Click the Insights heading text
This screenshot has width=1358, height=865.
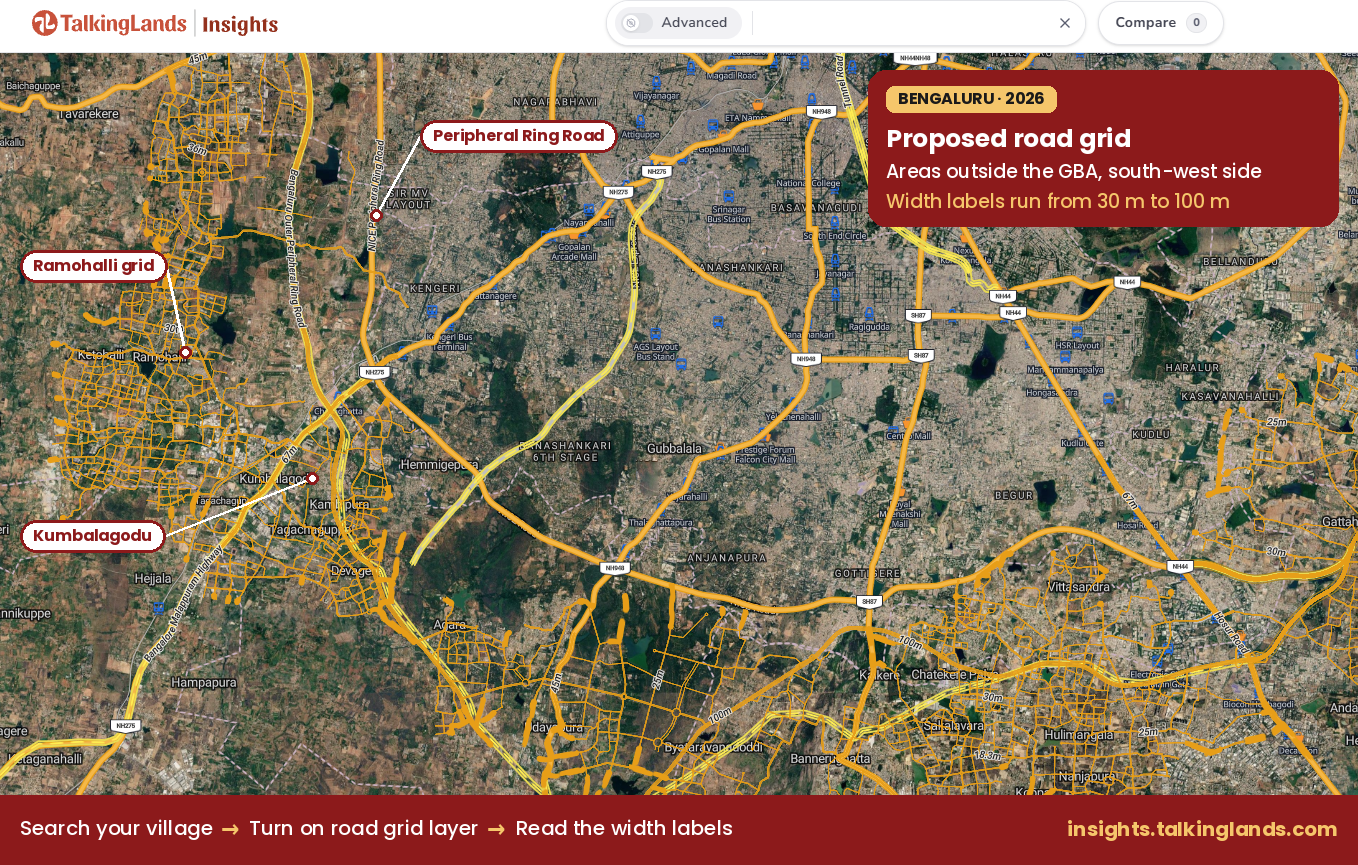pos(240,25)
